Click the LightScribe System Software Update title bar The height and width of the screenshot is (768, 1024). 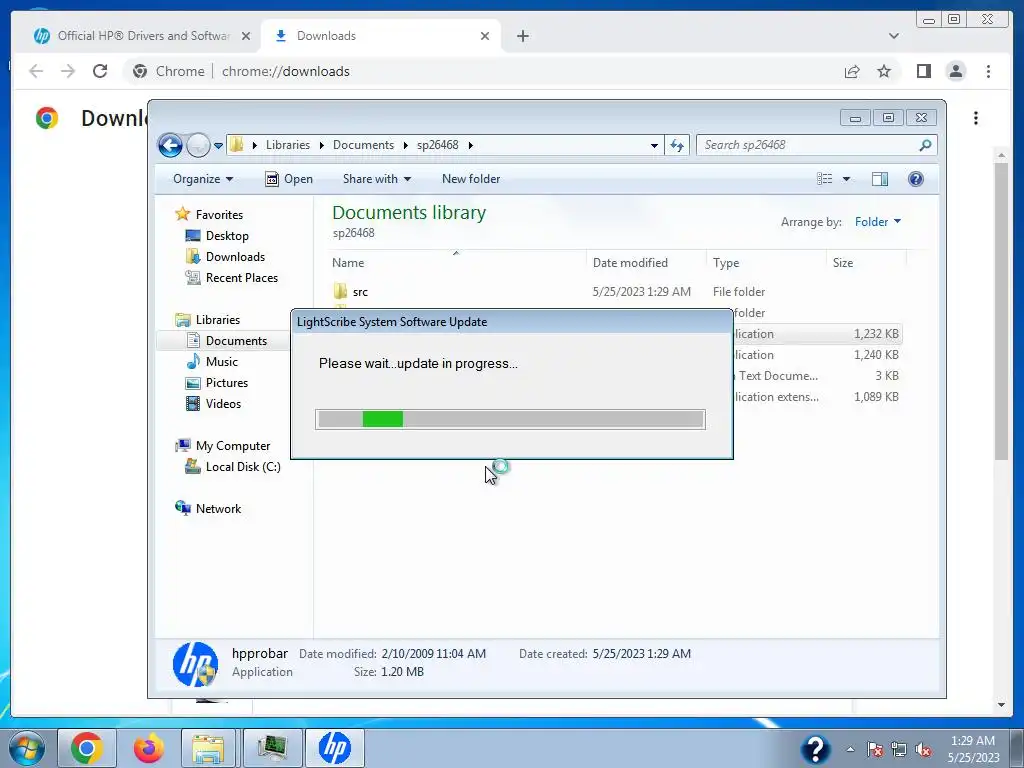tap(511, 322)
